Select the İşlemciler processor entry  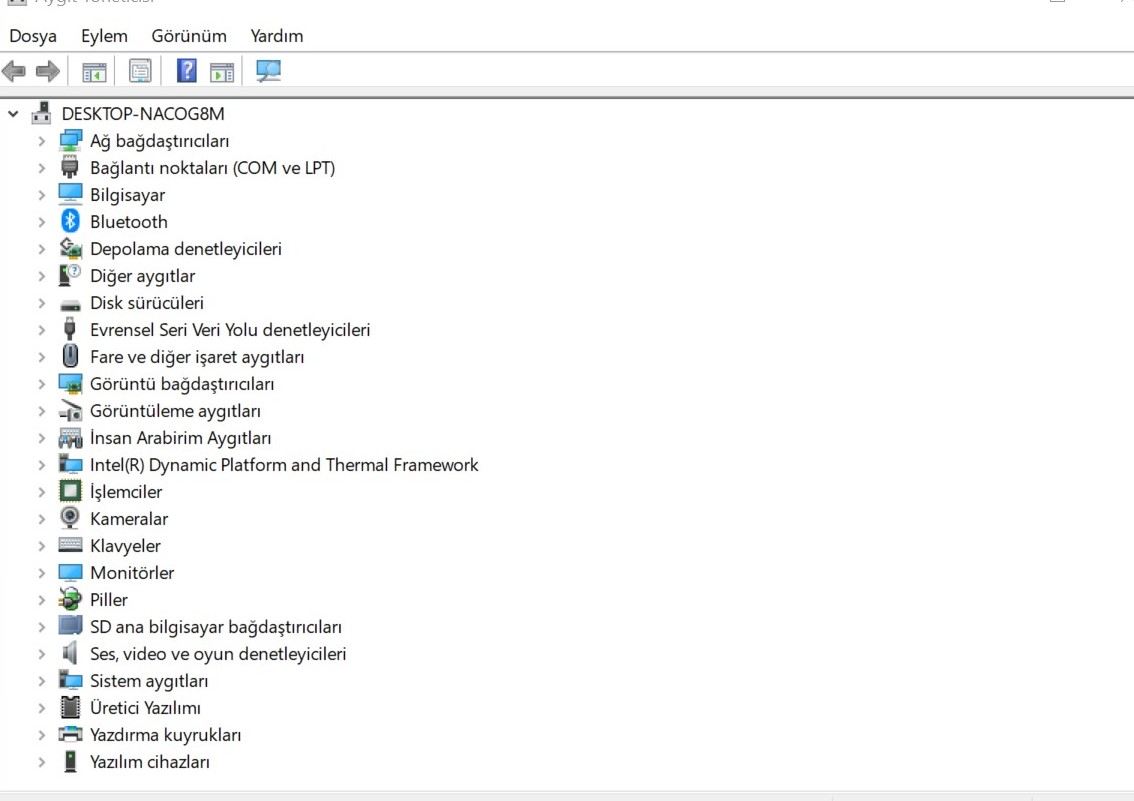124,491
